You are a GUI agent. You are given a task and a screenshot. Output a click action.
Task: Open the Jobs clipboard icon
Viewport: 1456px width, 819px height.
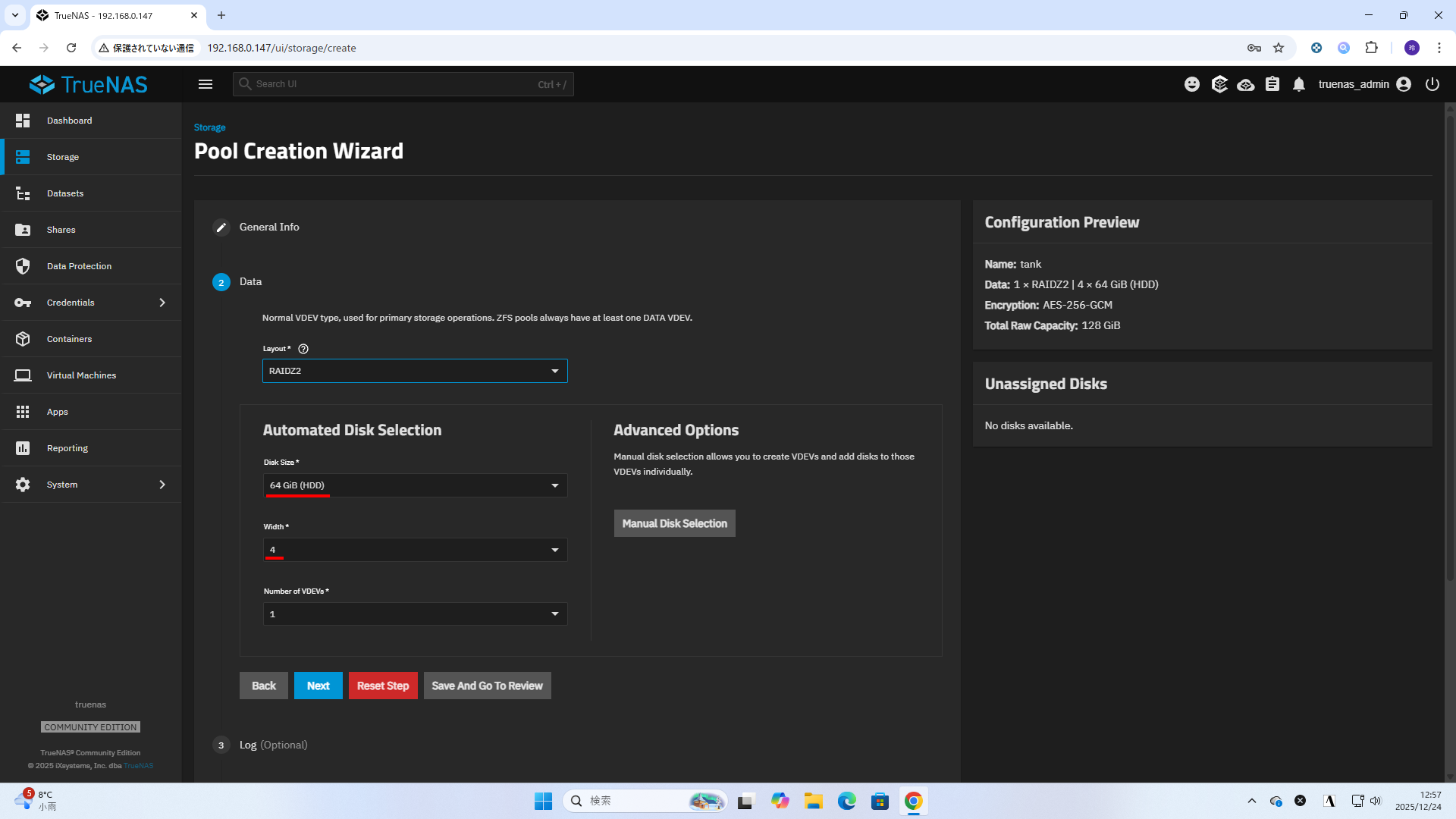[x=1272, y=84]
